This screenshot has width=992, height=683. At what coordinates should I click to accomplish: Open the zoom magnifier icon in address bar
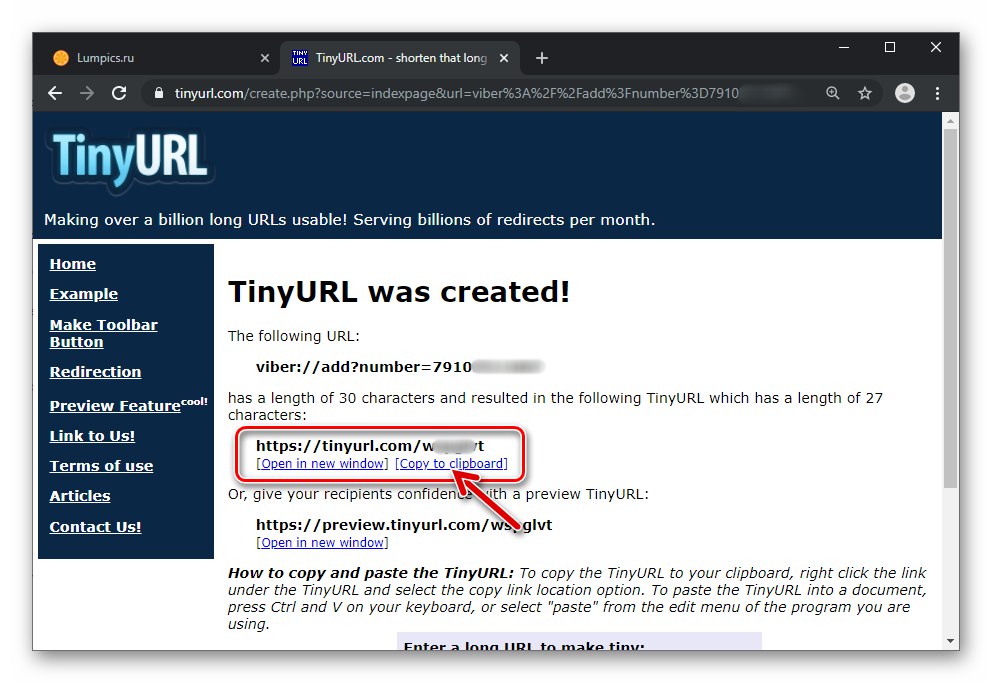(833, 94)
